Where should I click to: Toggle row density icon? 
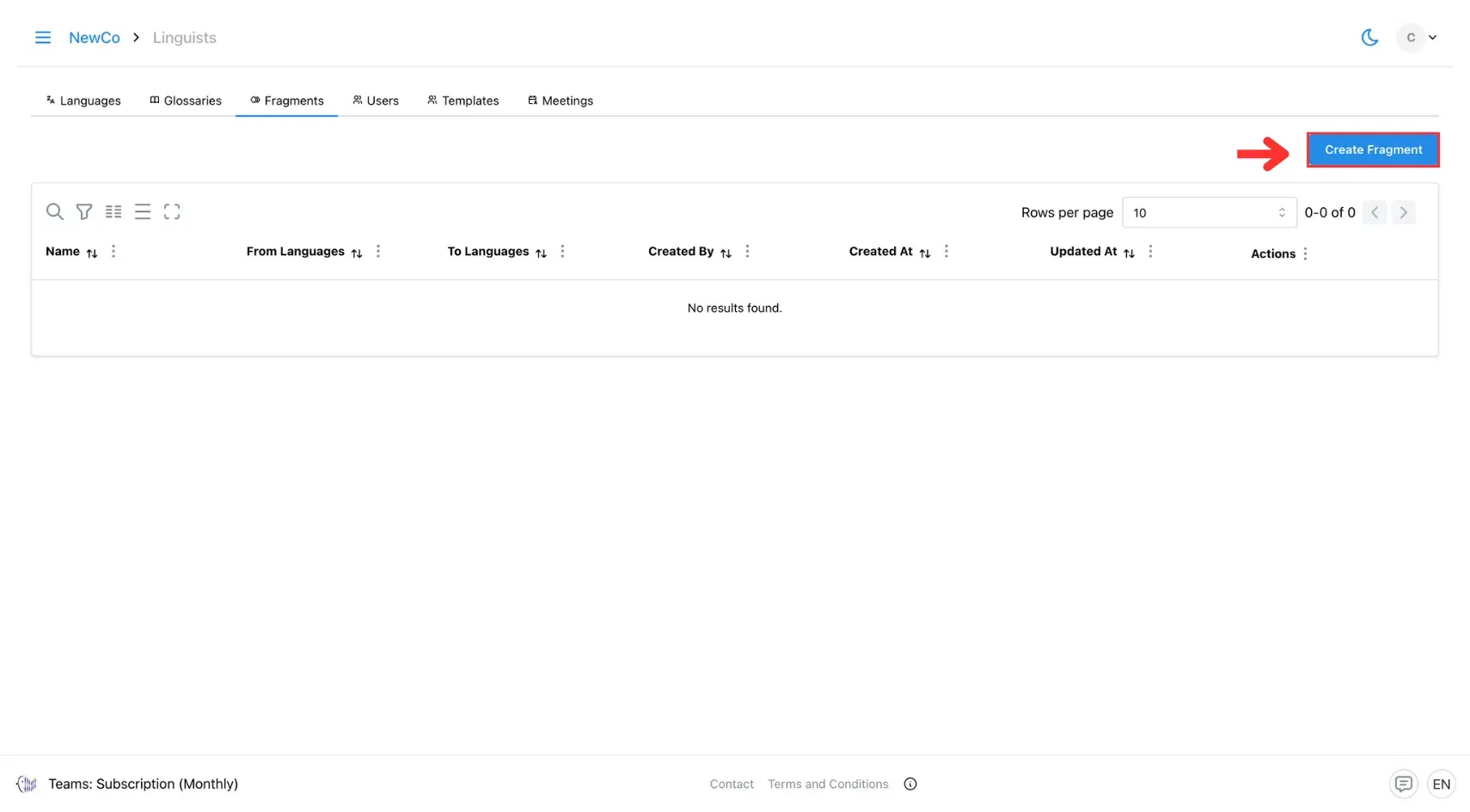pyautogui.click(x=143, y=211)
